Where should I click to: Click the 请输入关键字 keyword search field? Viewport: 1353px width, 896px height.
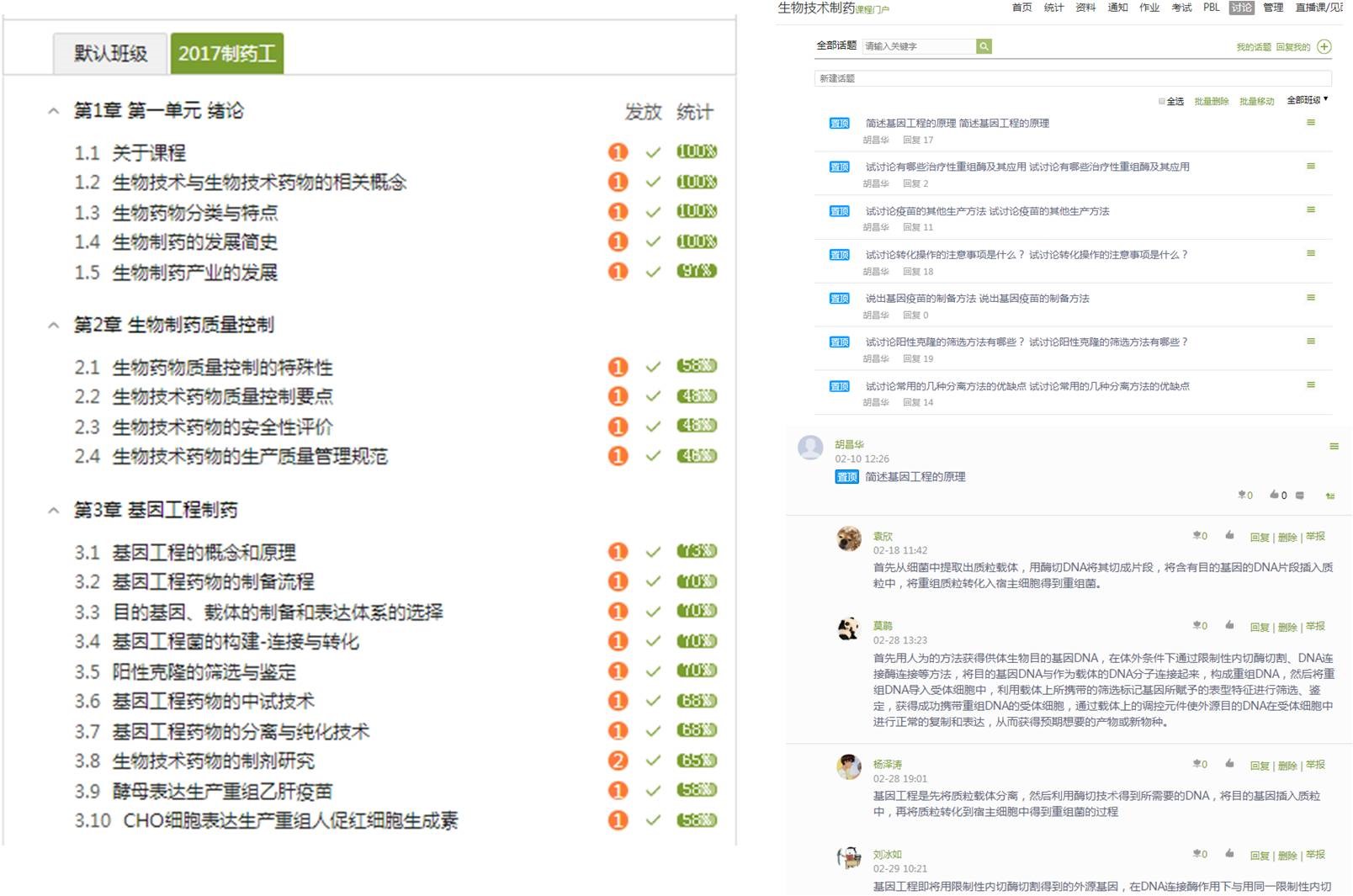919,46
